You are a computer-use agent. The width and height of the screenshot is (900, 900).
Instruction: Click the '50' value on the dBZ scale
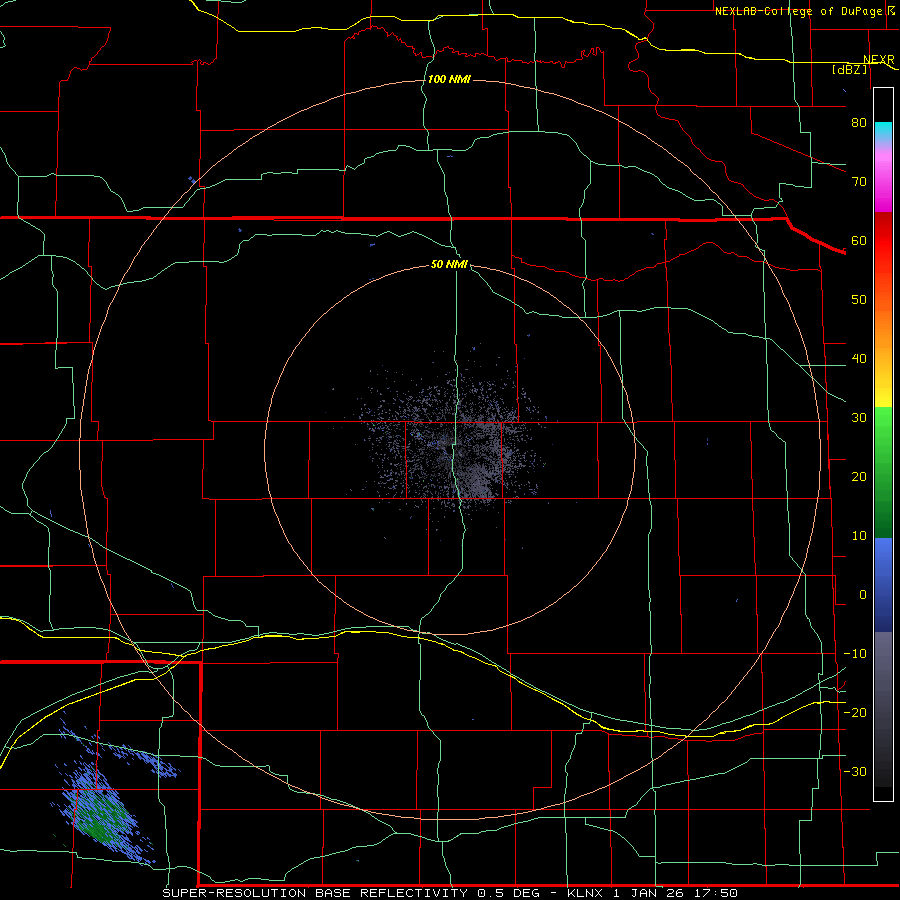859,300
